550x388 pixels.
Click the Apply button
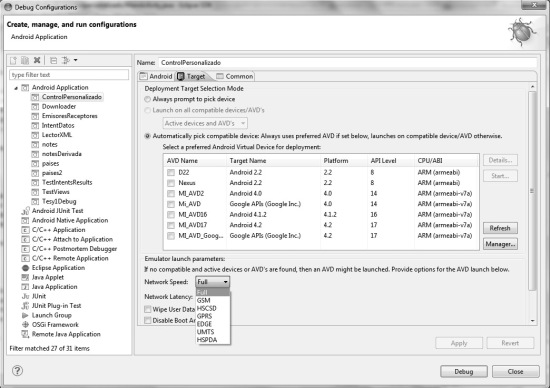(459, 343)
